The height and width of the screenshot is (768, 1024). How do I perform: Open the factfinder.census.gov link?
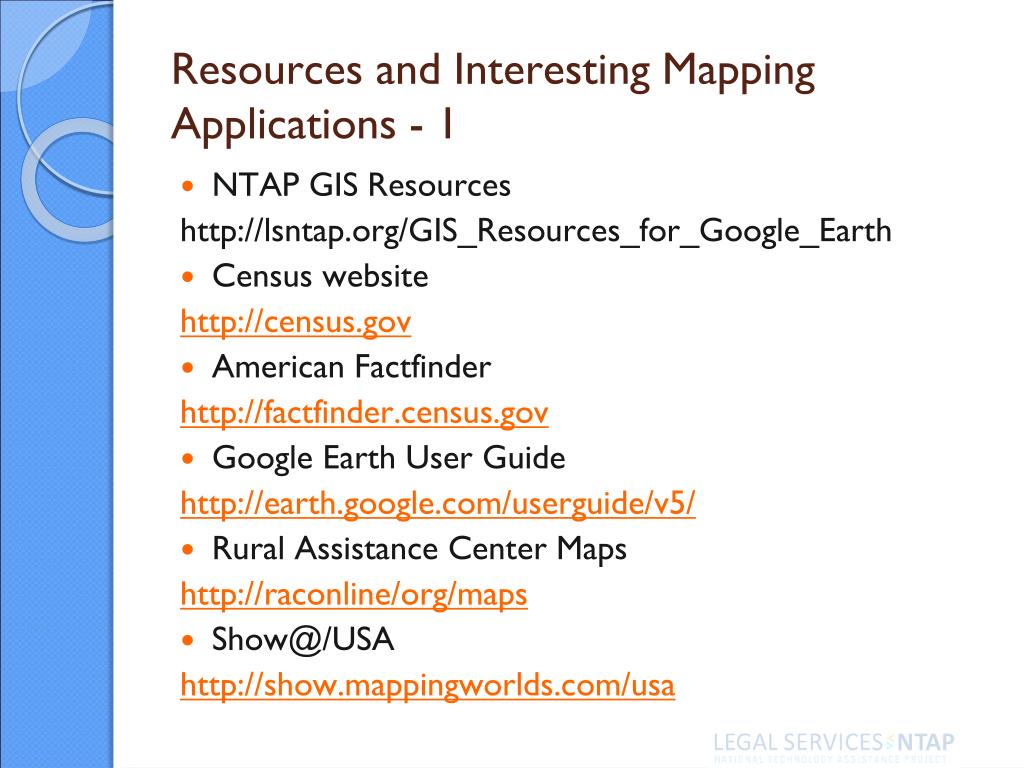(364, 413)
